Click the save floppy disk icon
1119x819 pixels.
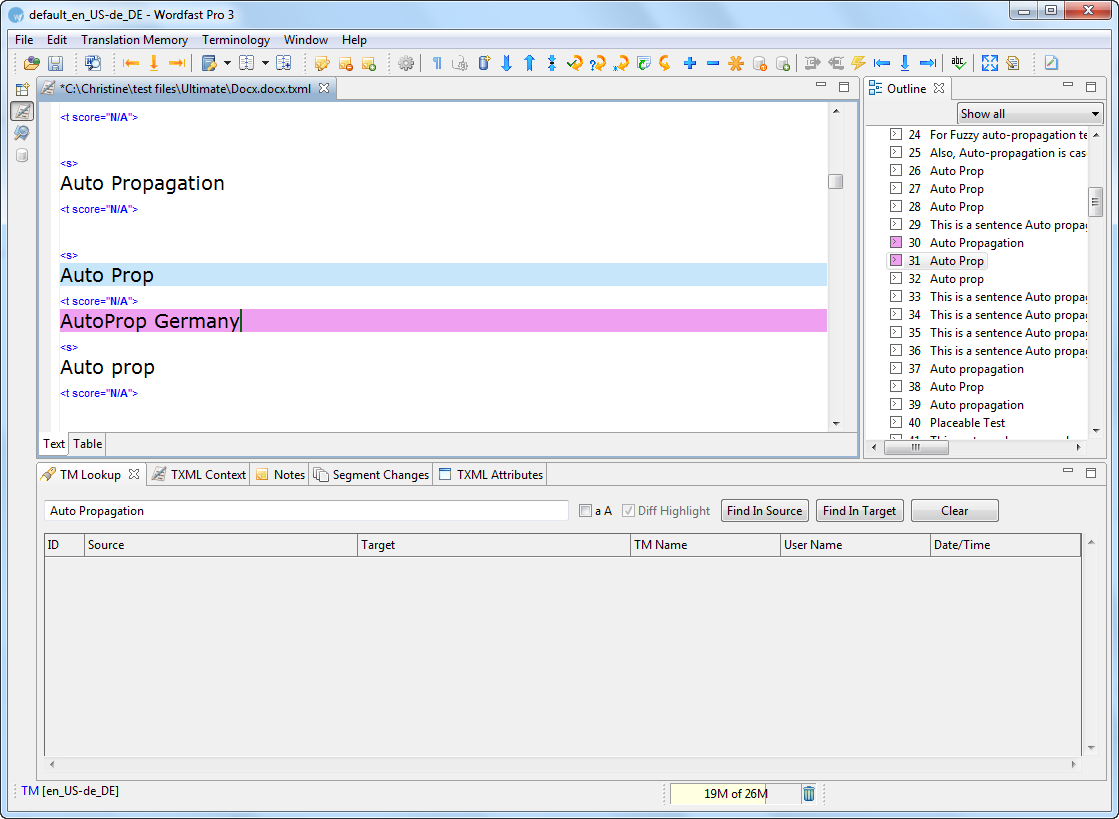pos(56,63)
